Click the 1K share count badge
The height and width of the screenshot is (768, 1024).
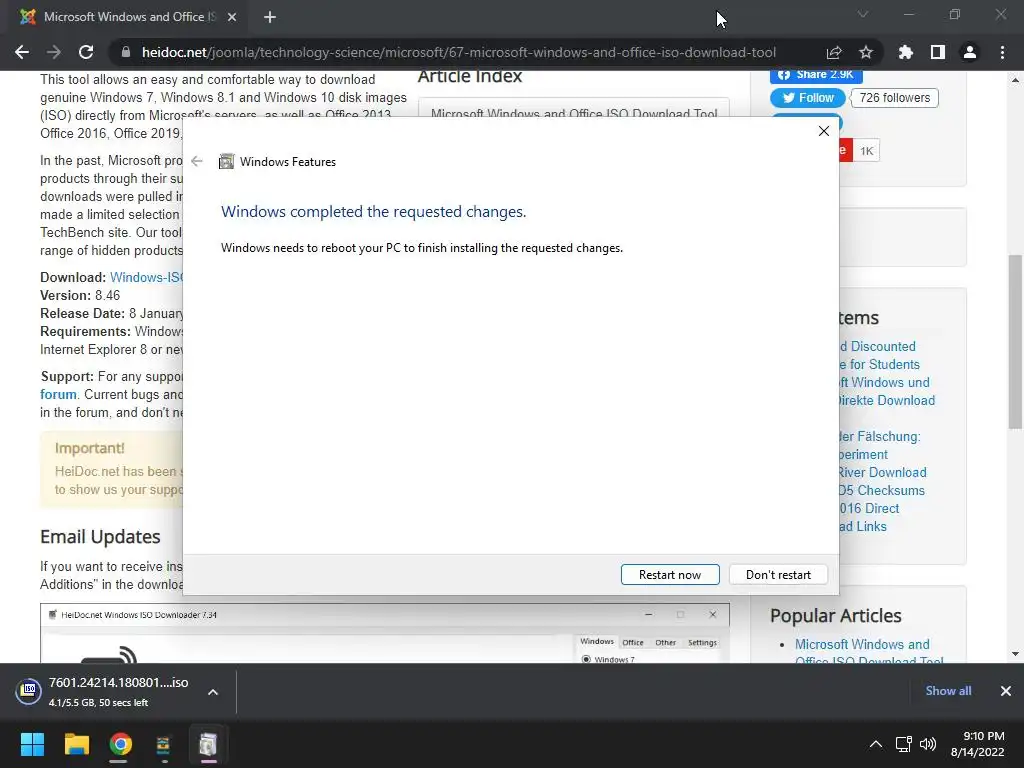click(x=867, y=151)
